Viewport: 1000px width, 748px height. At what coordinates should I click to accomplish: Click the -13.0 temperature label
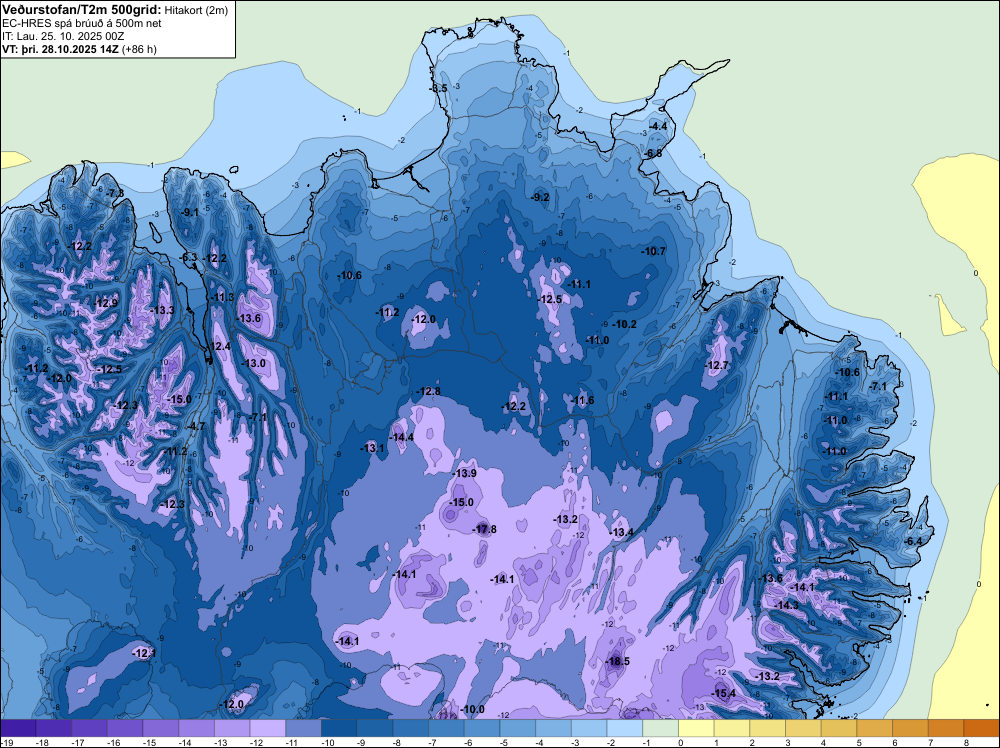click(x=254, y=363)
